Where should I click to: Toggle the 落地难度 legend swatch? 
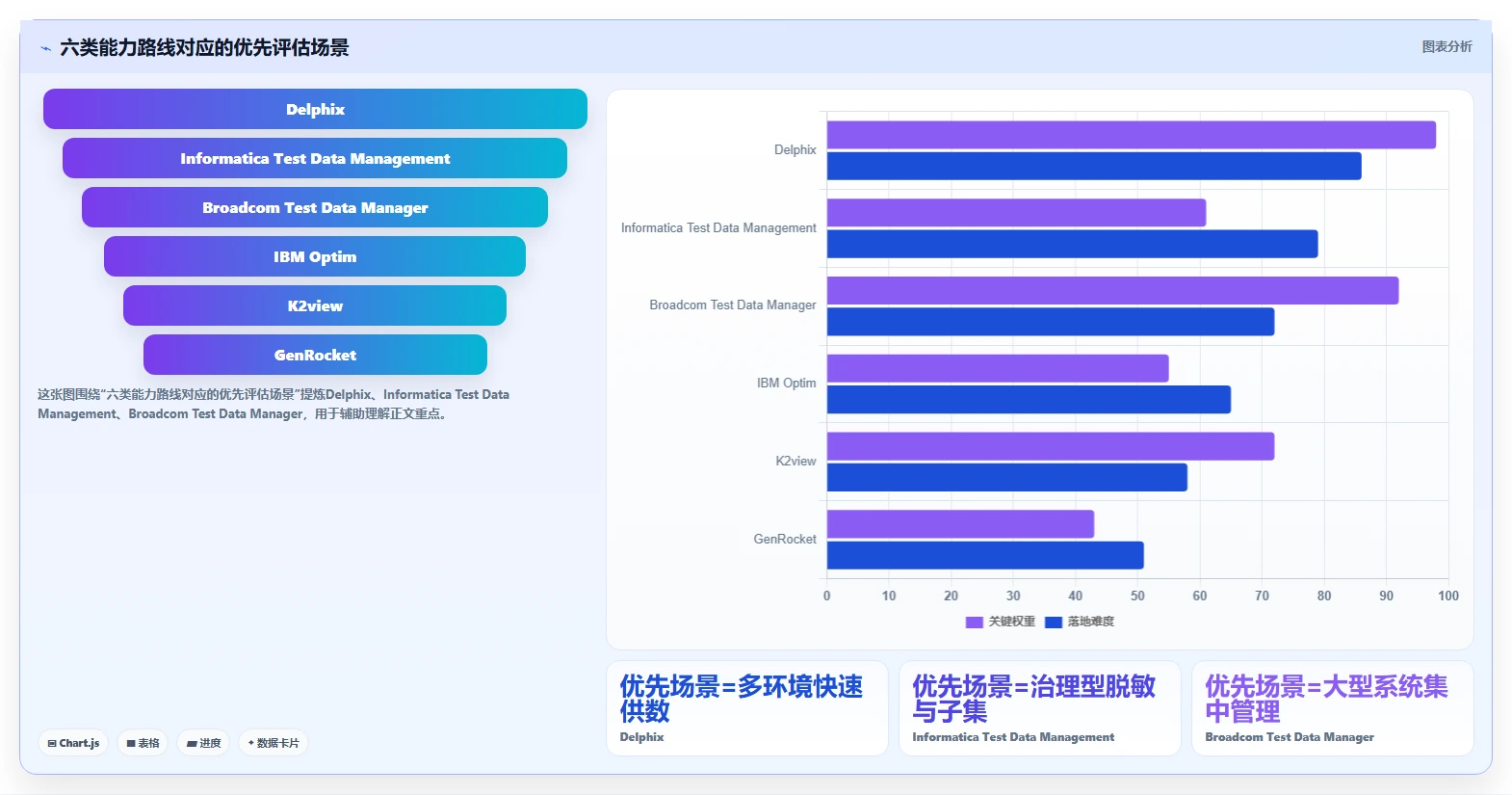1054,623
